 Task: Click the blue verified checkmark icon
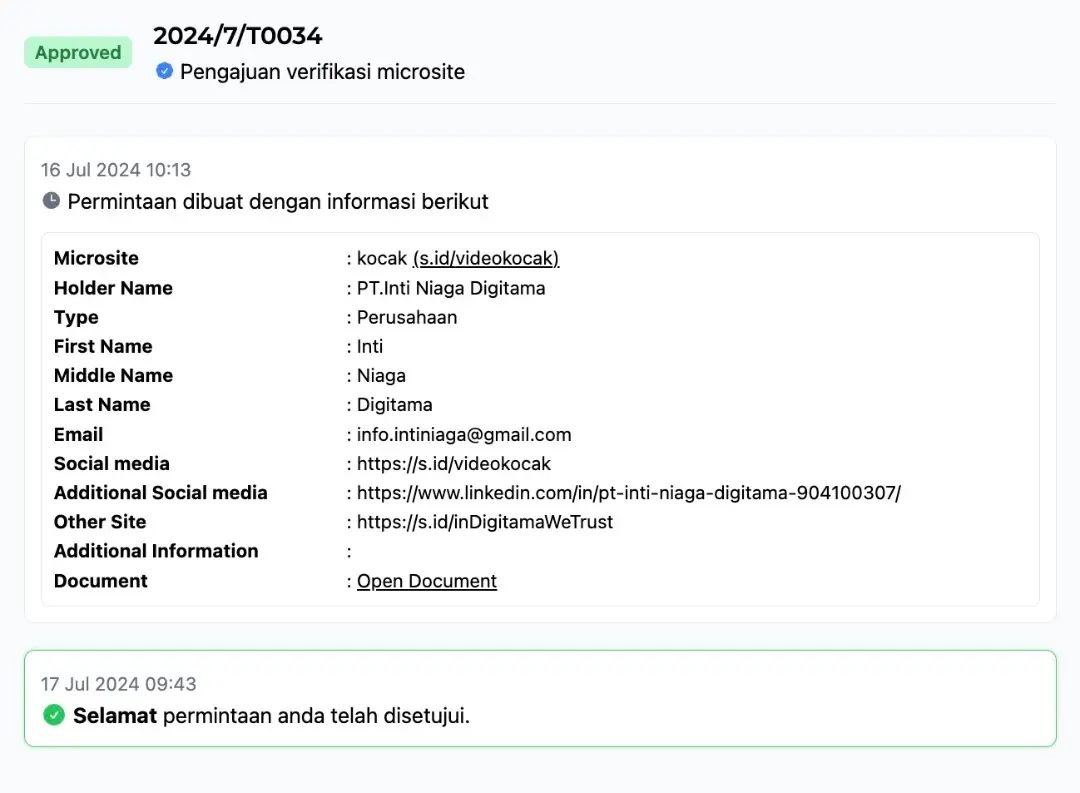(165, 71)
